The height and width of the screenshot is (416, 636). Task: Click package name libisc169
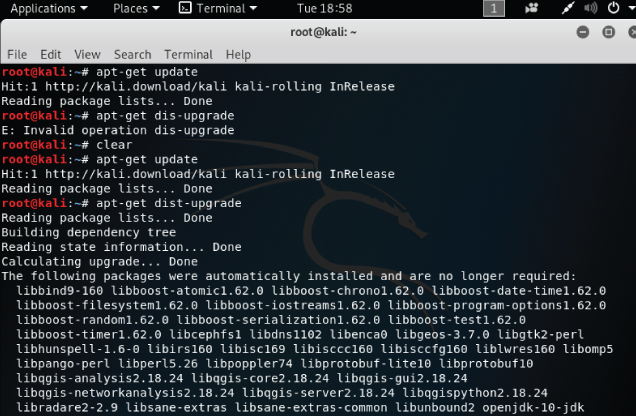coord(253,349)
